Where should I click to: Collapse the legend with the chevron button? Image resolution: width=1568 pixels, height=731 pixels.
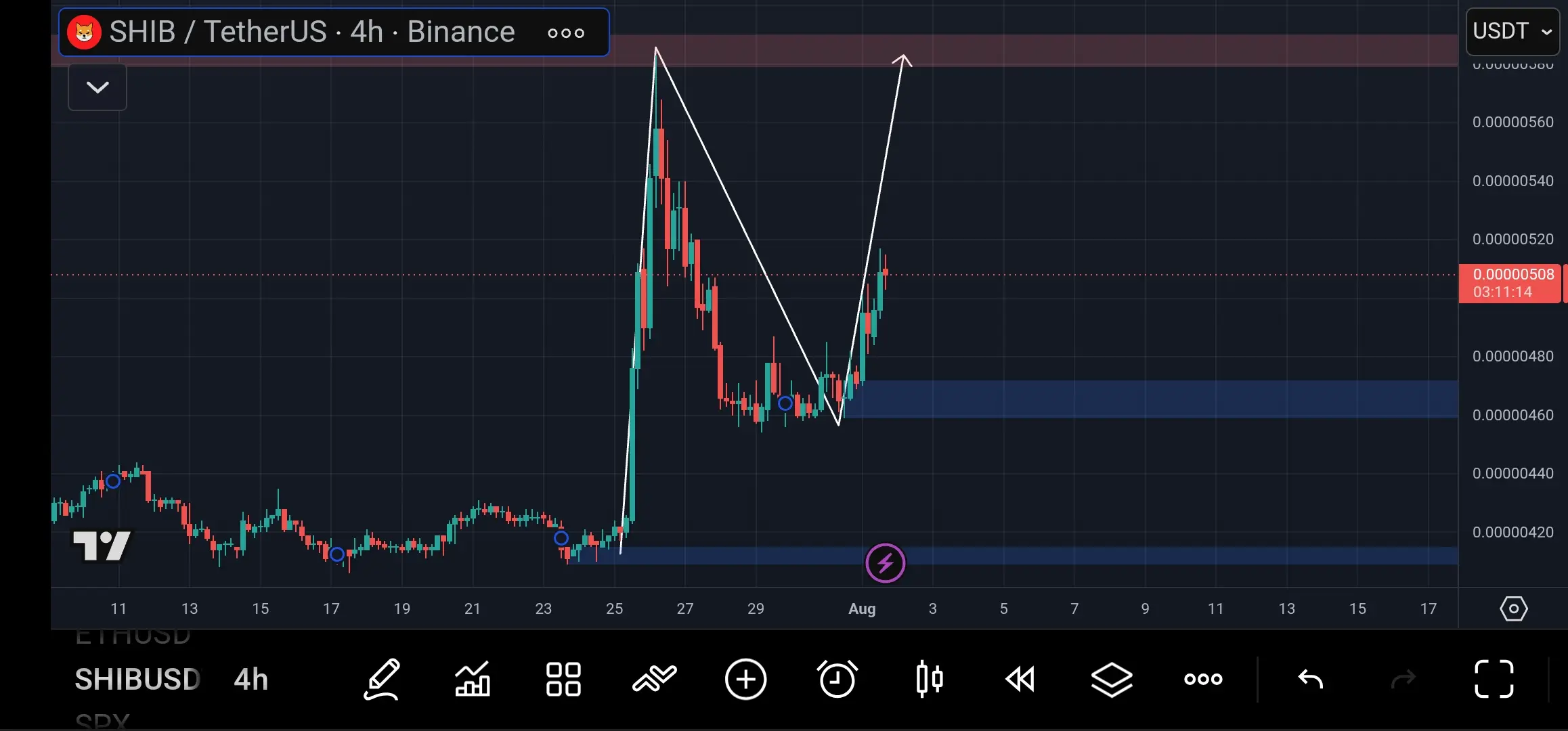click(x=97, y=87)
